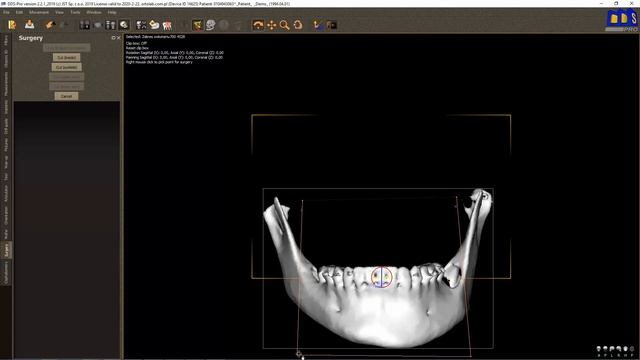Screen dimensions: 640x360
Task: Switch to the Surgery side tab
Action: click(6, 250)
